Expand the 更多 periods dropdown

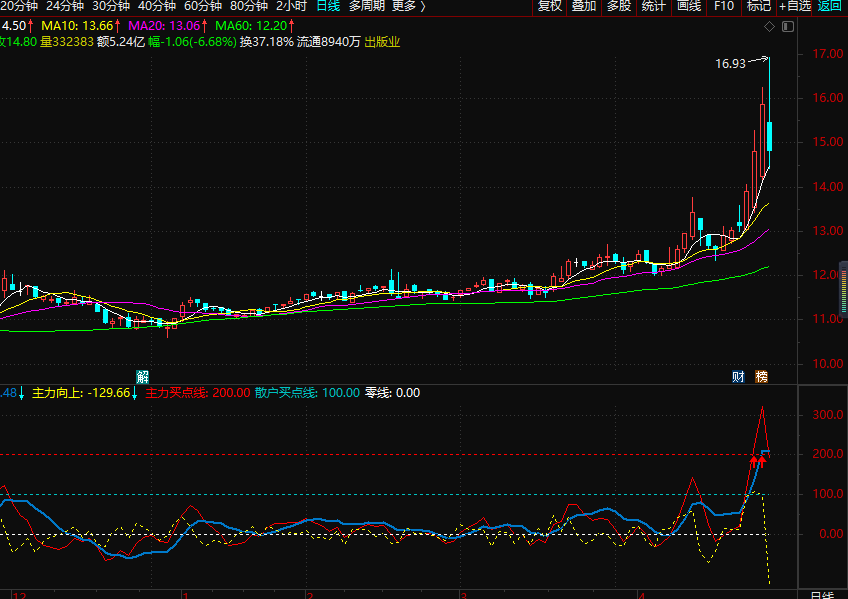click(x=408, y=6)
